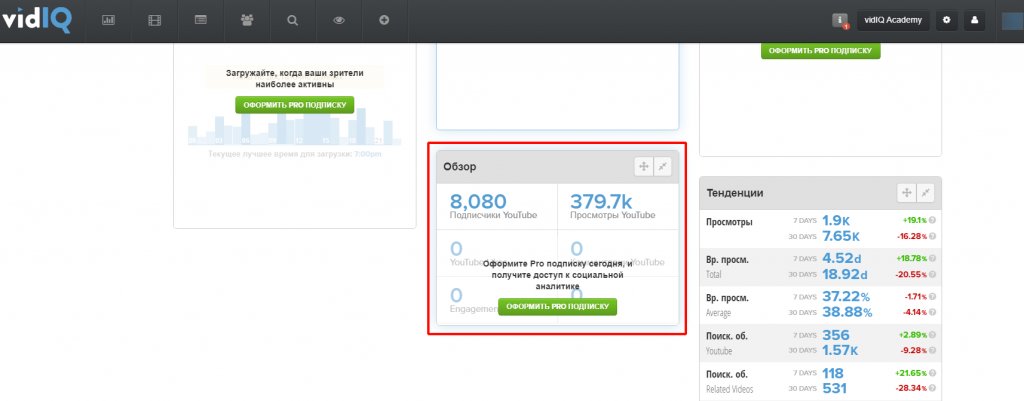
Task: Click the 7.65K thirty-day views value
Action: 841,236
